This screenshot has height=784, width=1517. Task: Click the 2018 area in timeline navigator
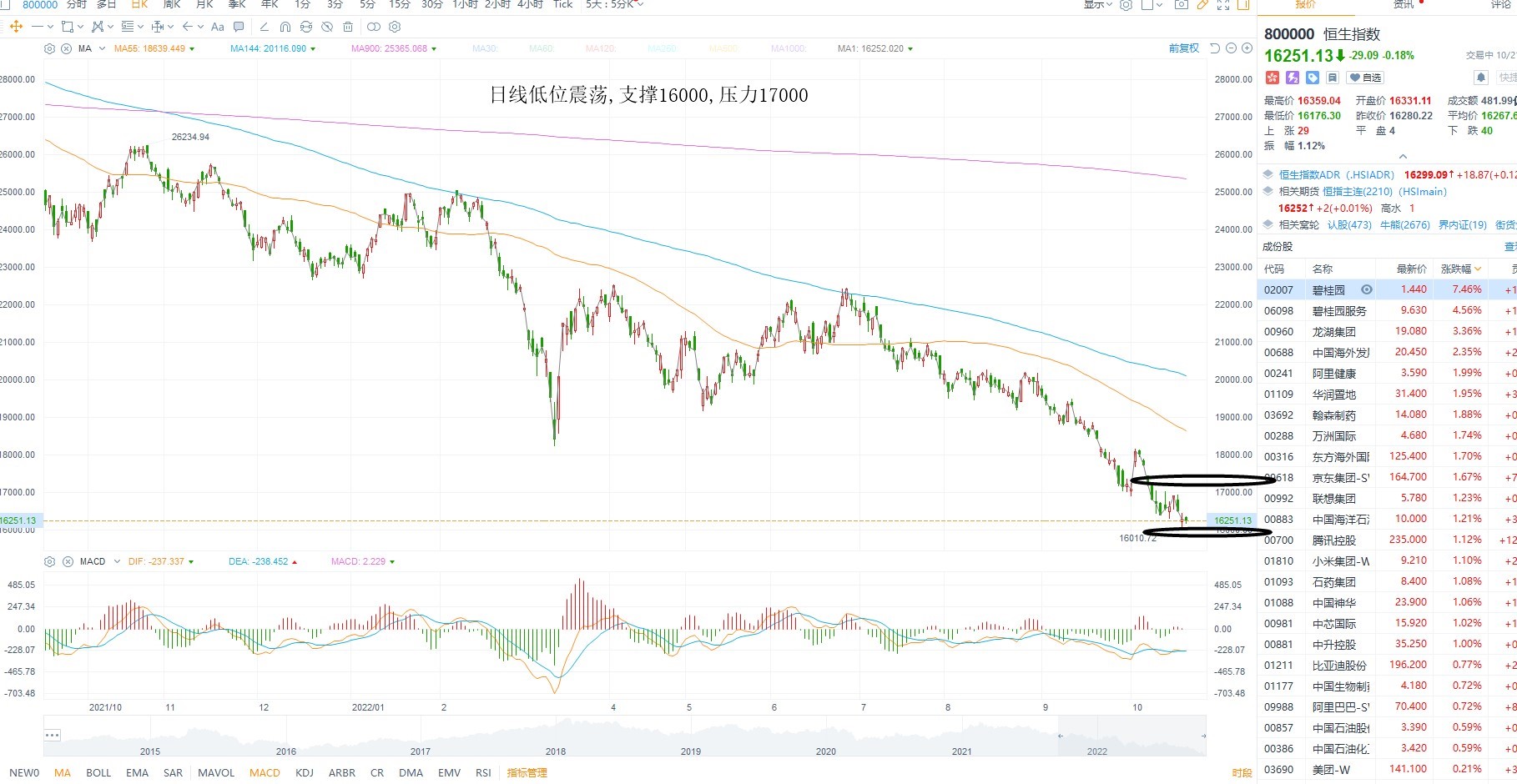point(556,751)
